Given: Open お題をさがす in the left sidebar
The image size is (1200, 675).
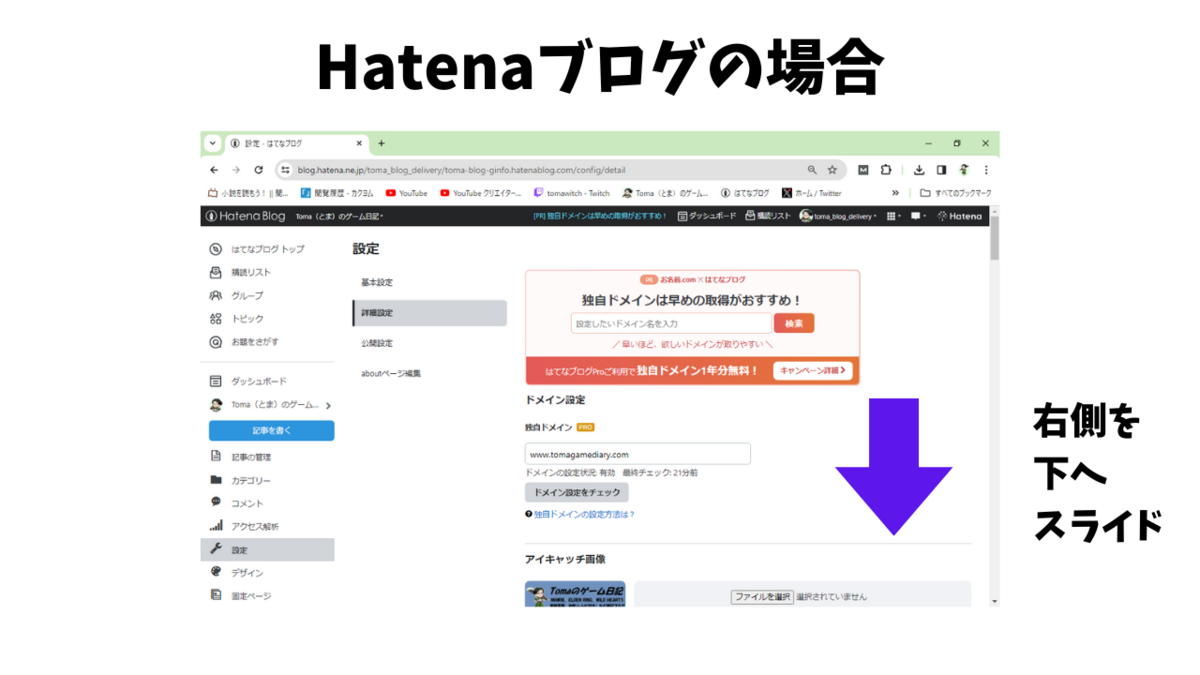Looking at the screenshot, I should [243, 342].
